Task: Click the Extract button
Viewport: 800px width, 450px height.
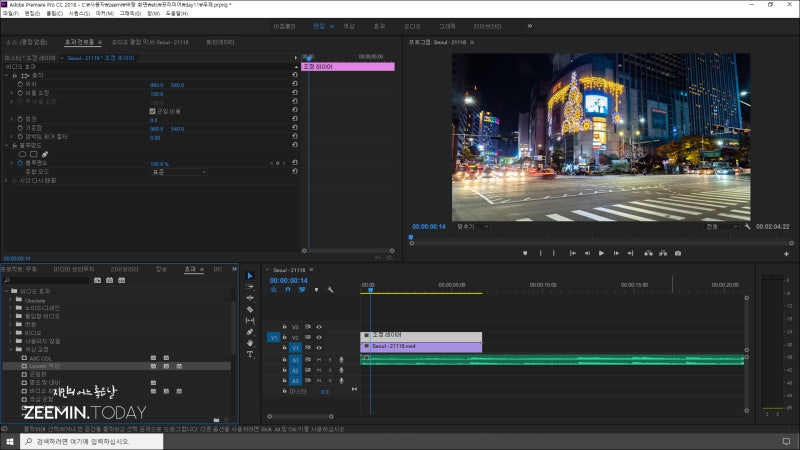Action: point(663,253)
